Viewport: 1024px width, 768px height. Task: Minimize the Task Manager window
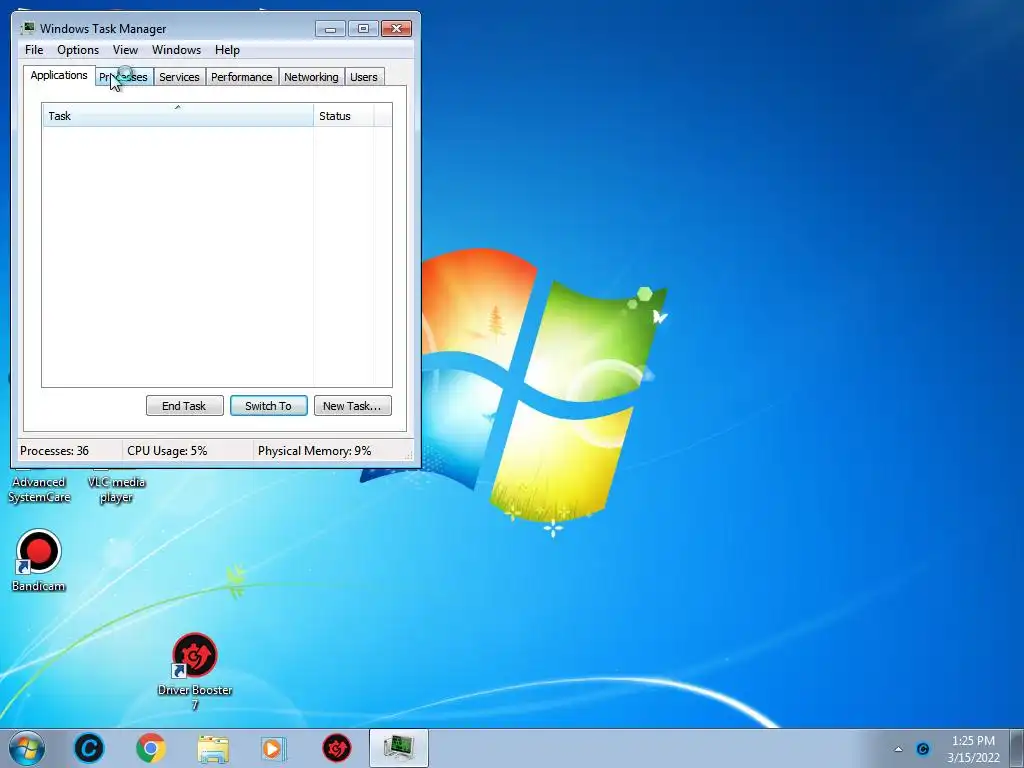pos(330,29)
